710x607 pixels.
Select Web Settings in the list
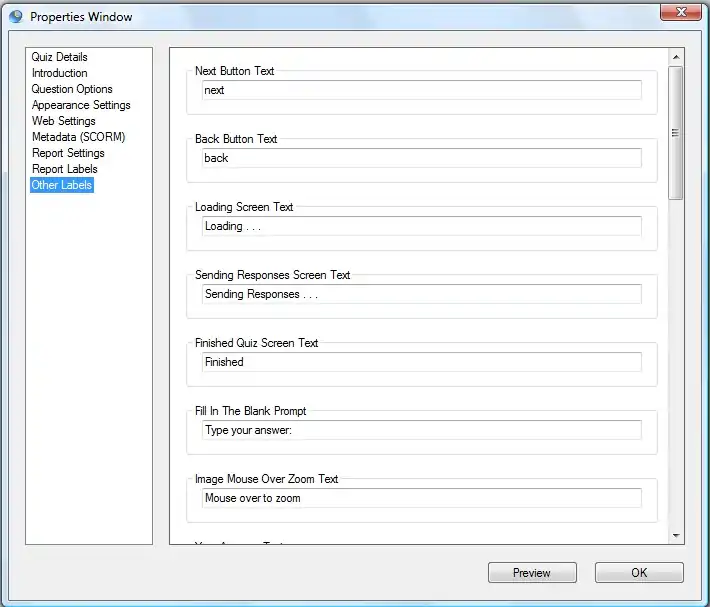pyautogui.click(x=63, y=121)
